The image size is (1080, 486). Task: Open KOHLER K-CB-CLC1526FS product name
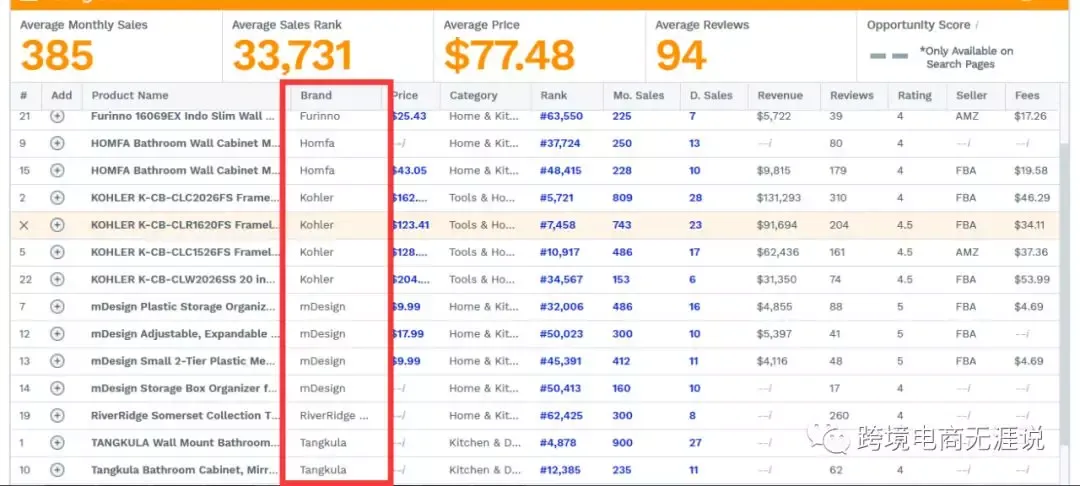click(185, 252)
